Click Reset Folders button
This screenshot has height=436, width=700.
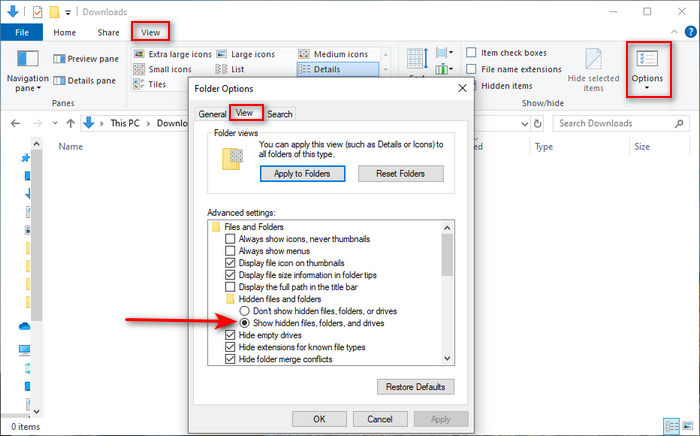[x=400, y=174]
